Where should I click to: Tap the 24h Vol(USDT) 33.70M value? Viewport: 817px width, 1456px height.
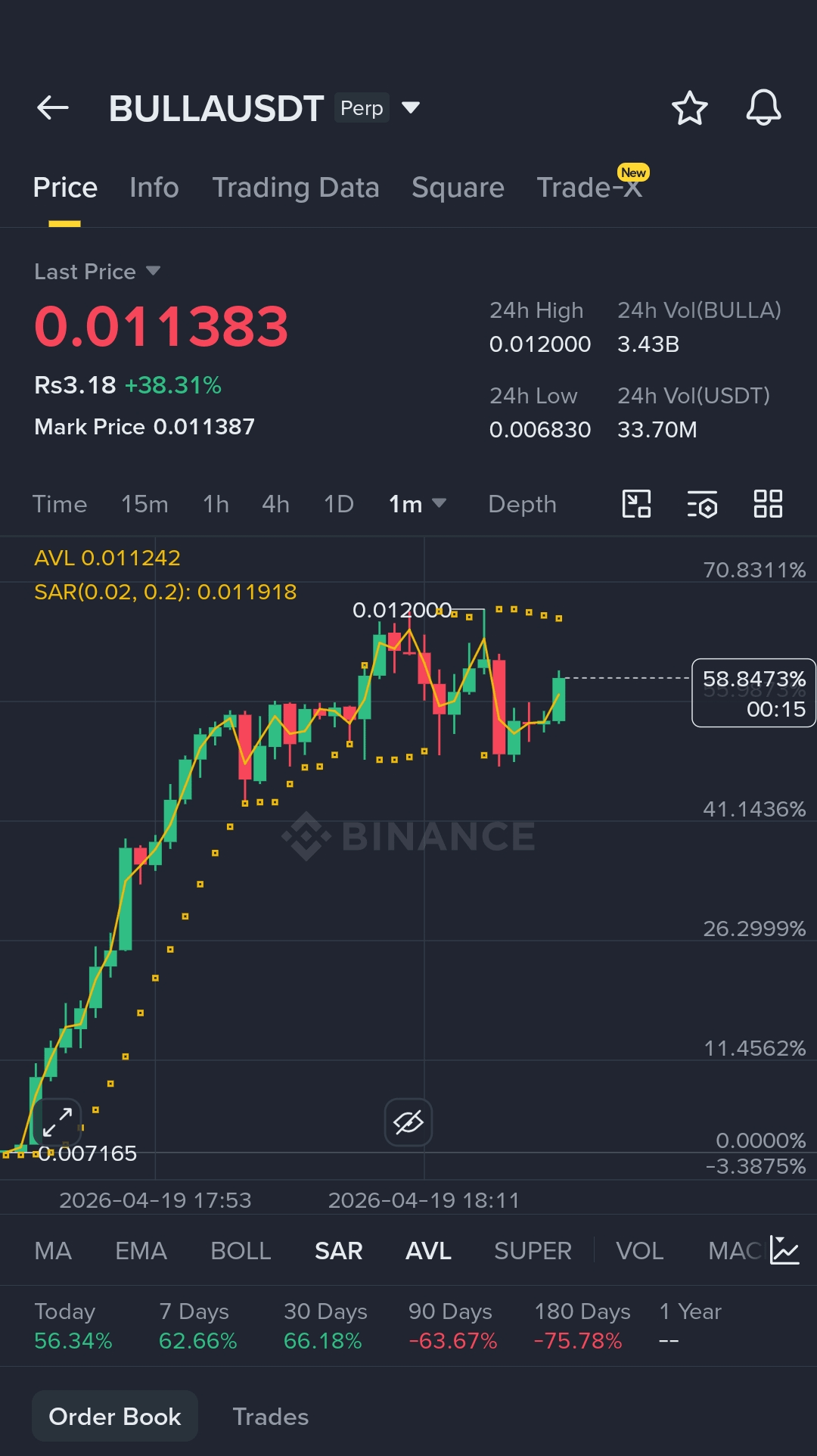pyautogui.click(x=657, y=430)
